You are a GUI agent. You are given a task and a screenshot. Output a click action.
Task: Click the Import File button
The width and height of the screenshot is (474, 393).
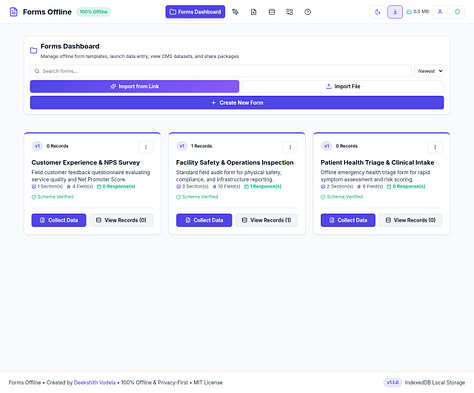343,86
